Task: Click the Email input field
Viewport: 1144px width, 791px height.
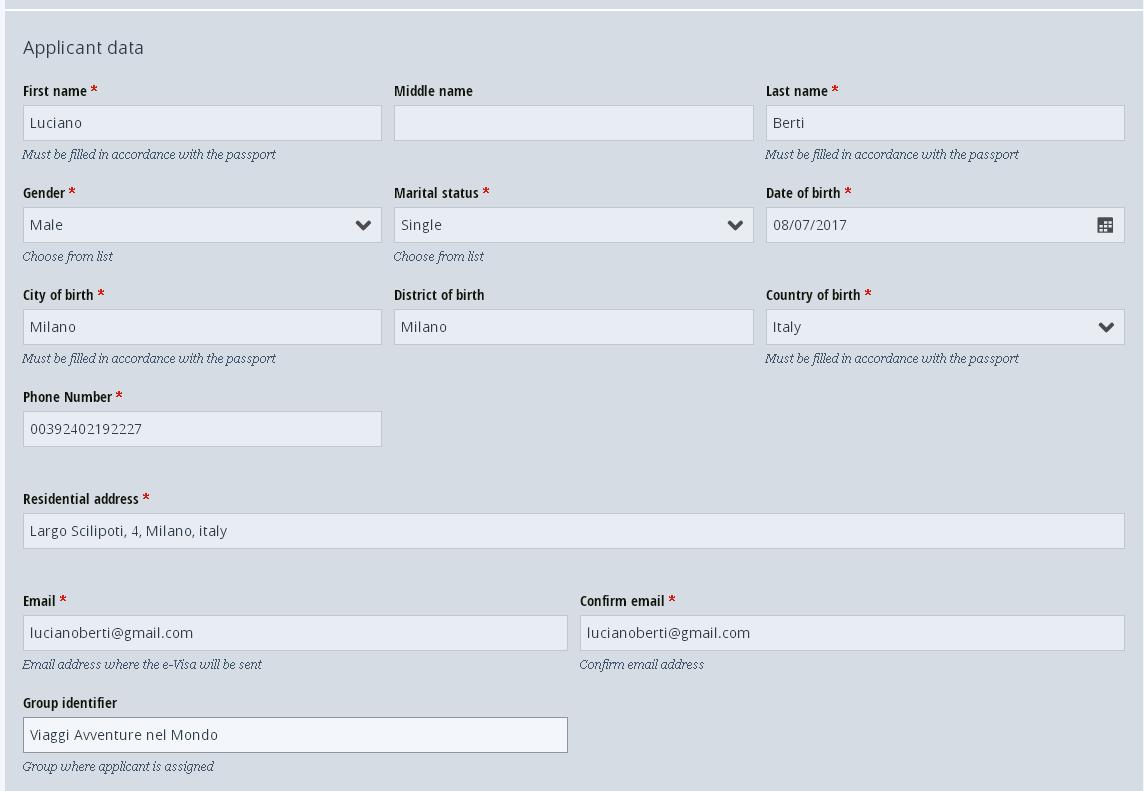Action: pos(295,633)
